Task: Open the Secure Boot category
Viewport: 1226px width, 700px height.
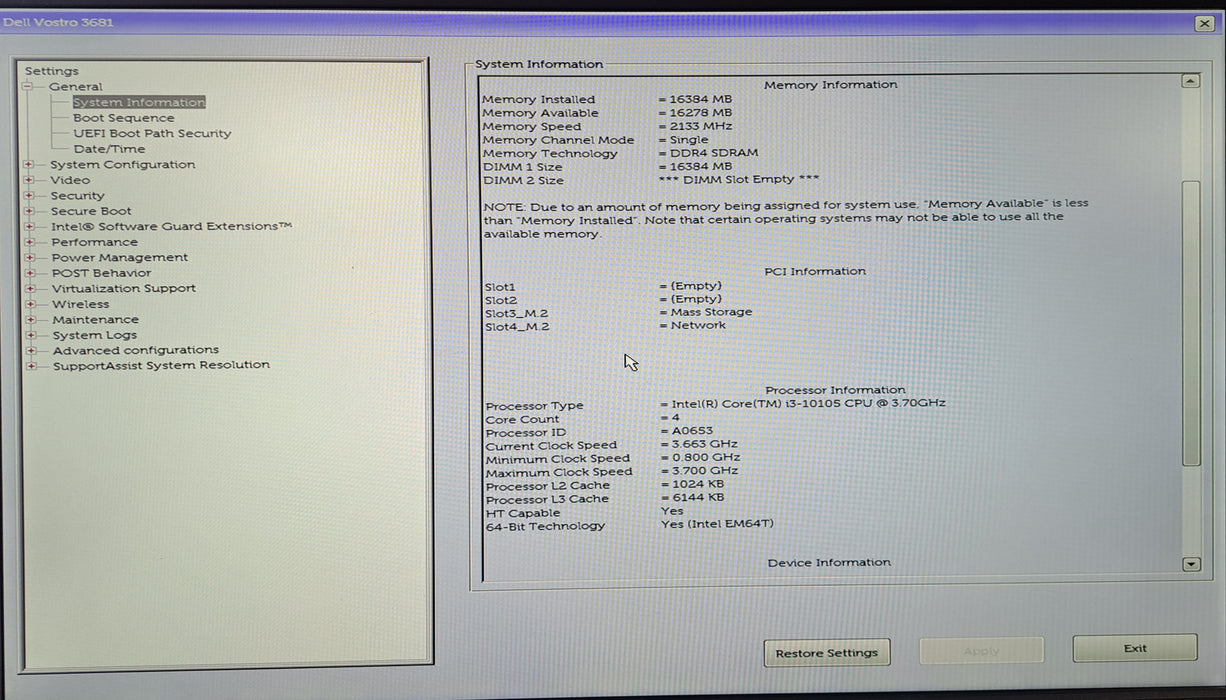Action: coord(91,211)
